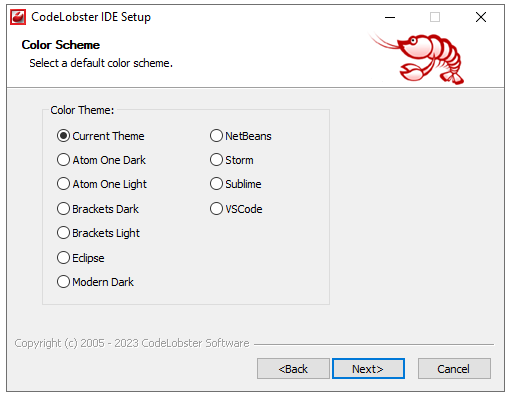The width and height of the screenshot is (510, 394).
Task: Select the Eclipse color theme
Action: coord(80,258)
